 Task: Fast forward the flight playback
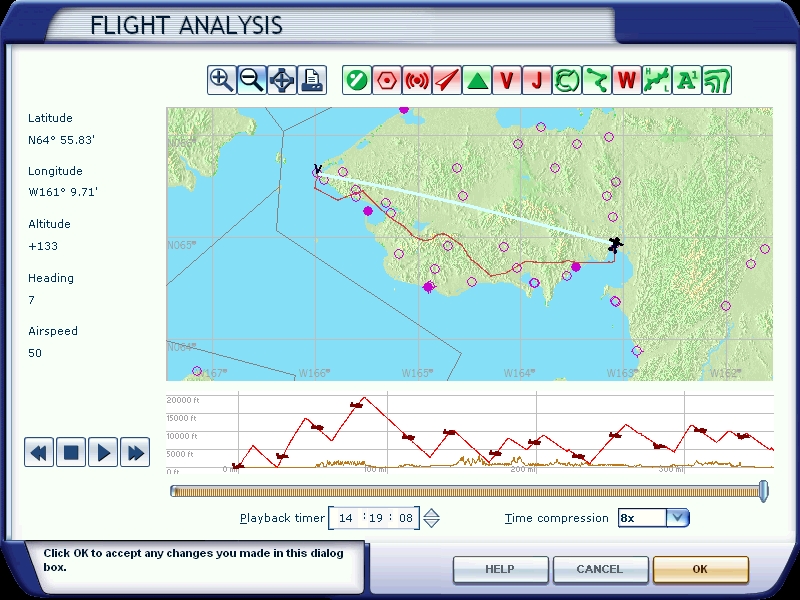135,452
